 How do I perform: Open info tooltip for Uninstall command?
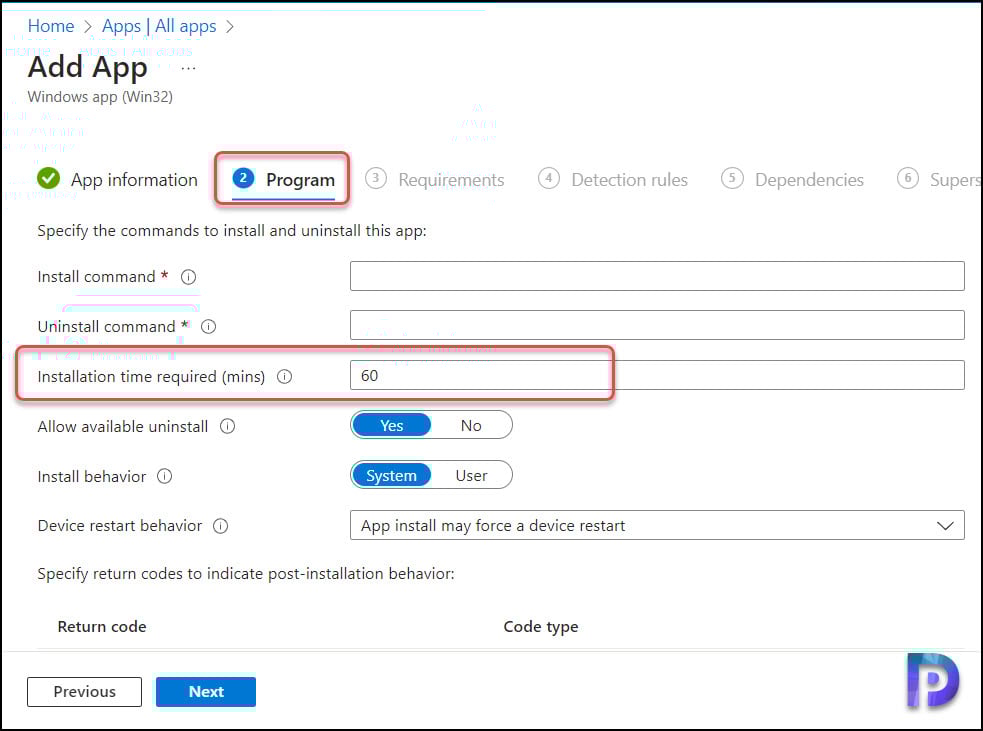(x=208, y=327)
